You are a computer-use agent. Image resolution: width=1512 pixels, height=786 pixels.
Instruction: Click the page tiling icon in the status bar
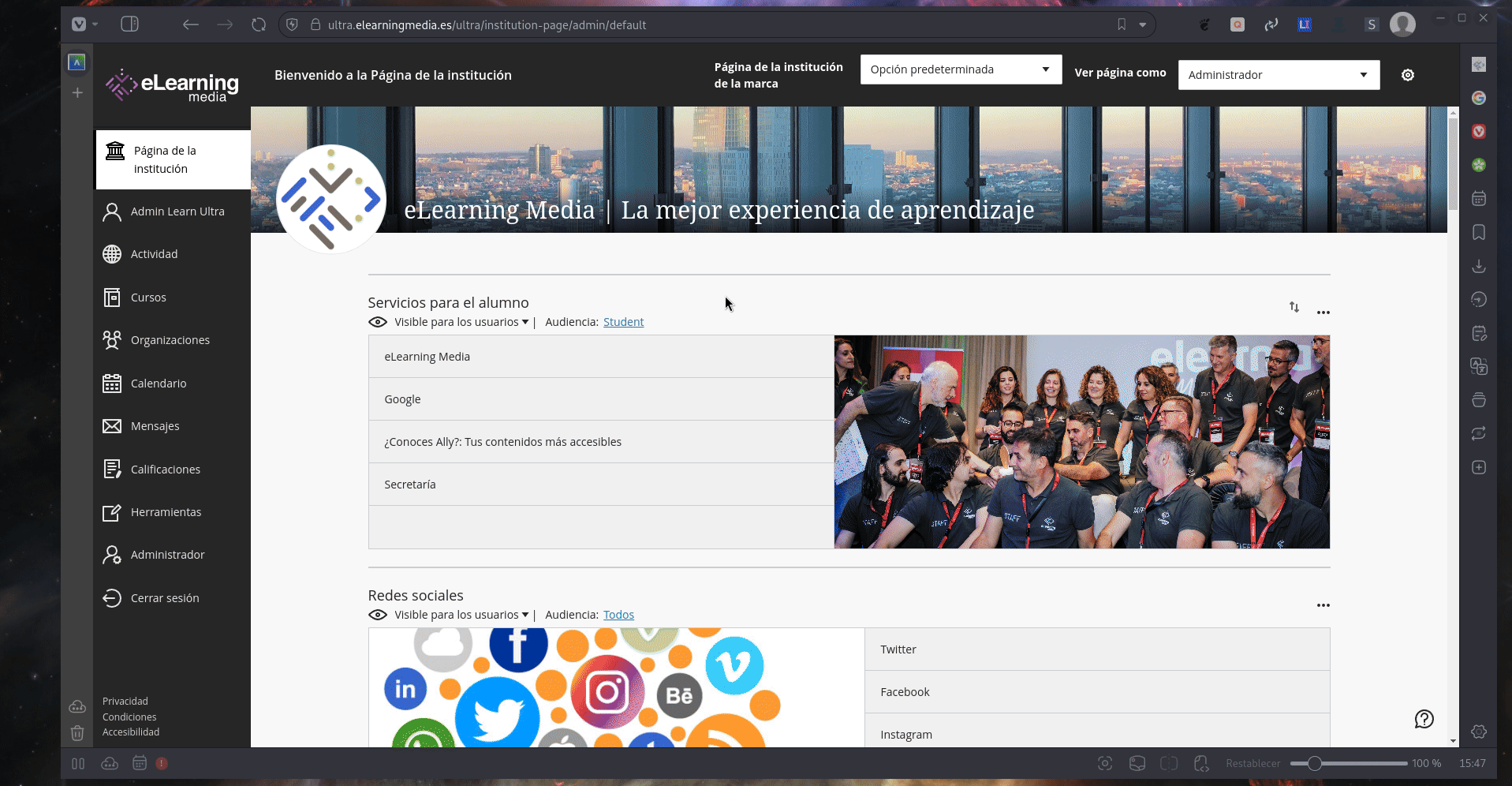pos(1169,763)
